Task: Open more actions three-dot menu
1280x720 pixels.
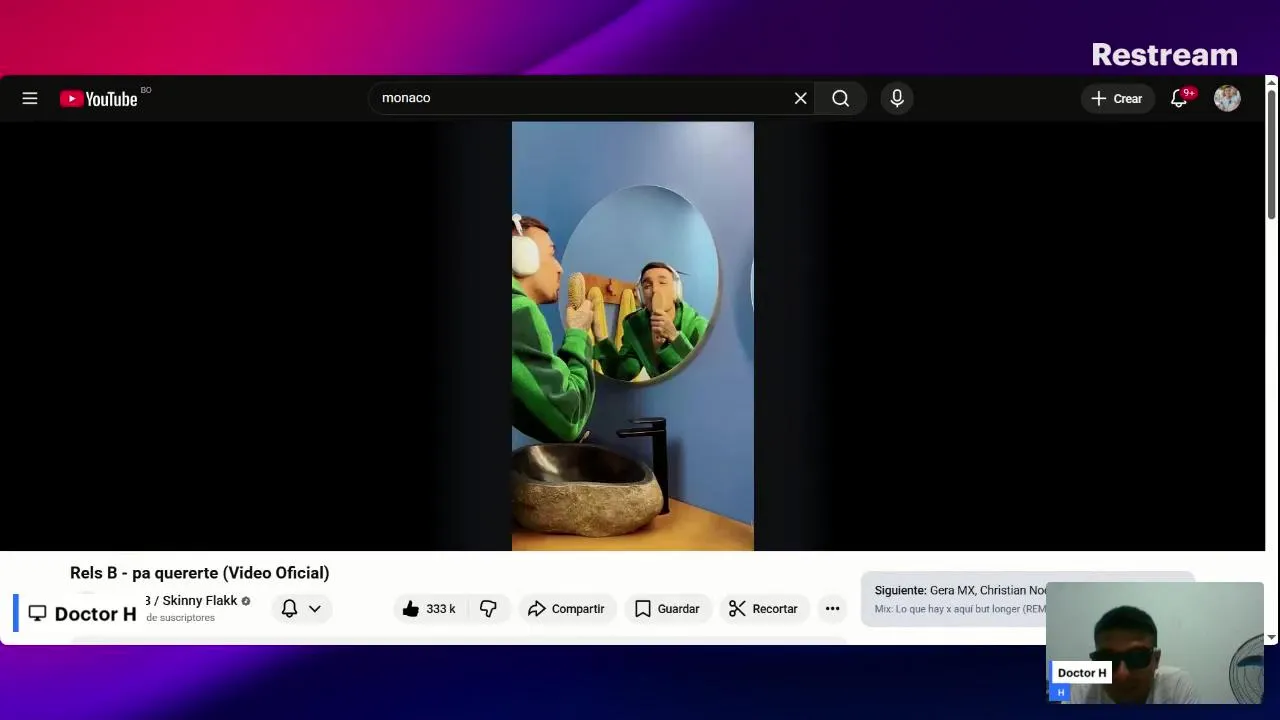Action: pyautogui.click(x=832, y=608)
